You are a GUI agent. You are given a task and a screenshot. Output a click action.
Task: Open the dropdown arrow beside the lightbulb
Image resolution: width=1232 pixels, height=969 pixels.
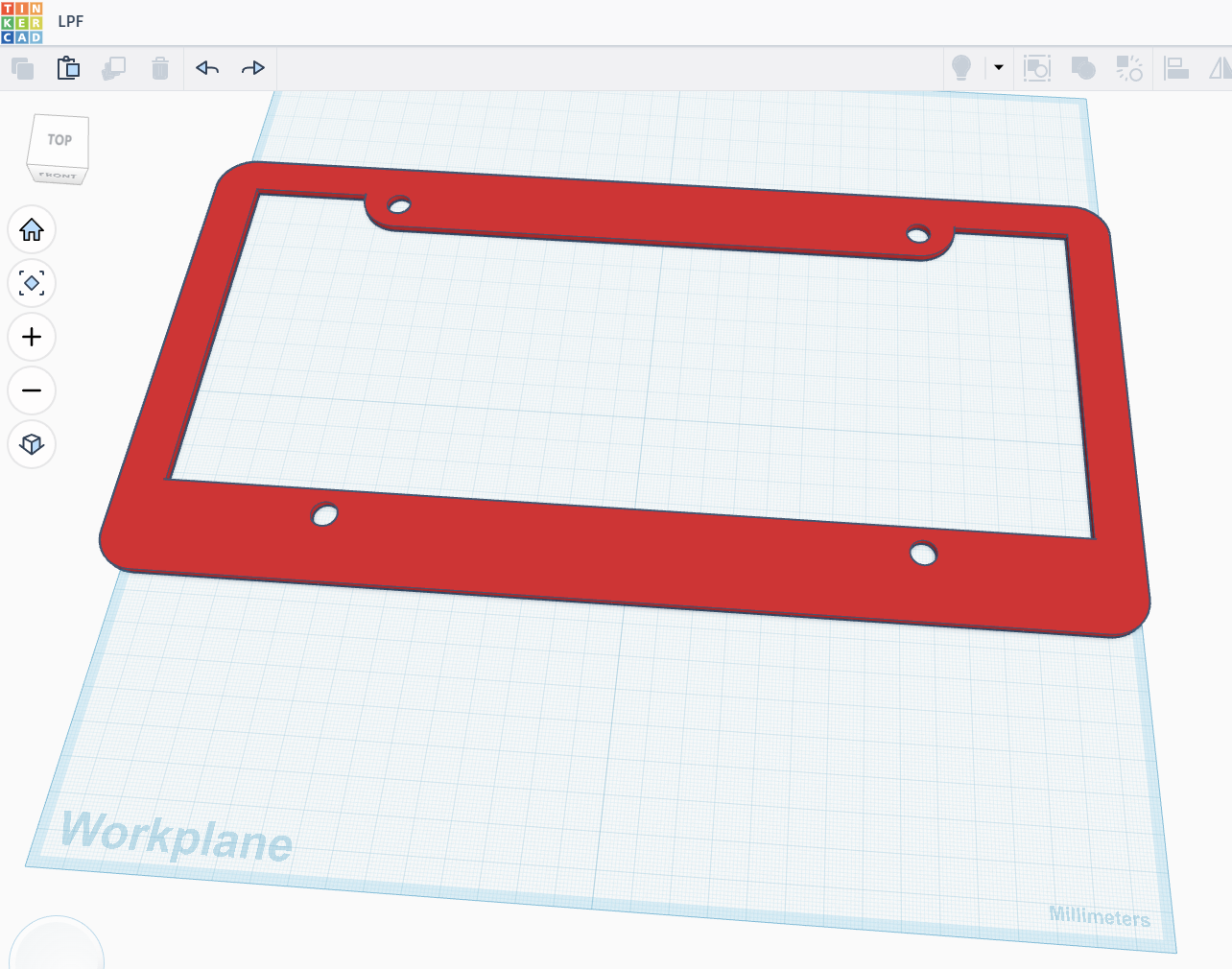coord(999,67)
